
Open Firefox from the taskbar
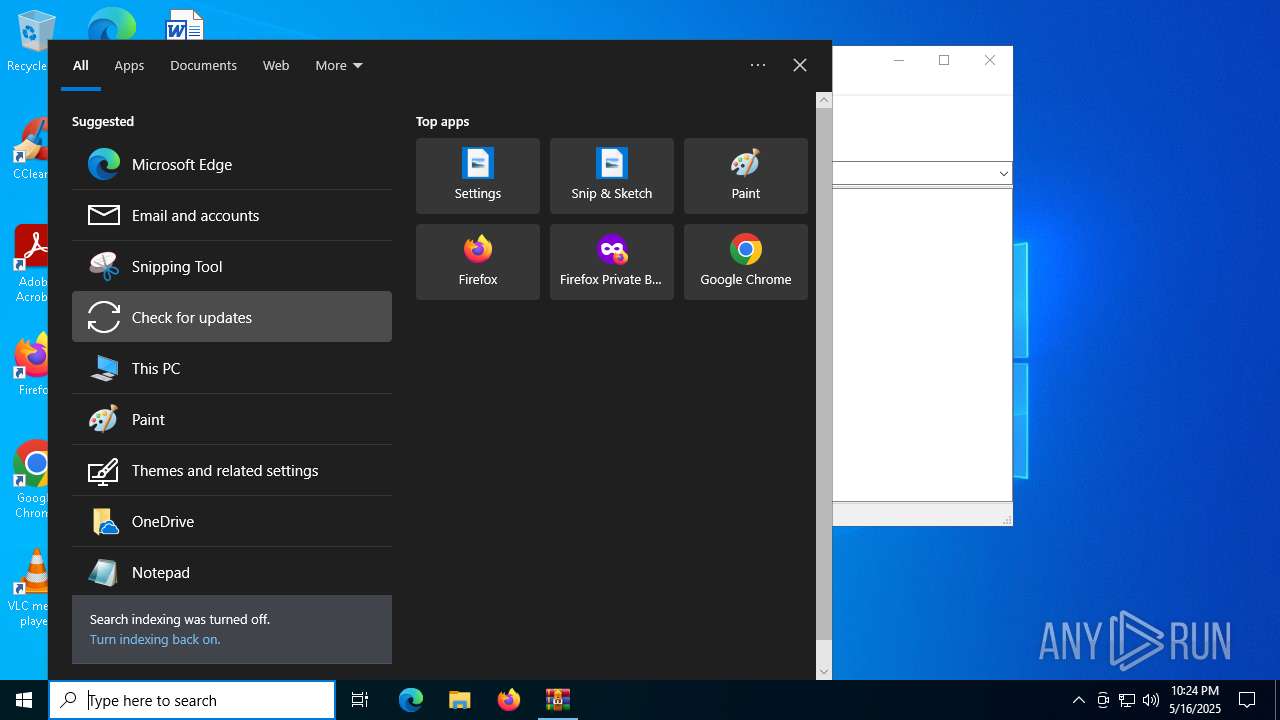click(x=509, y=700)
